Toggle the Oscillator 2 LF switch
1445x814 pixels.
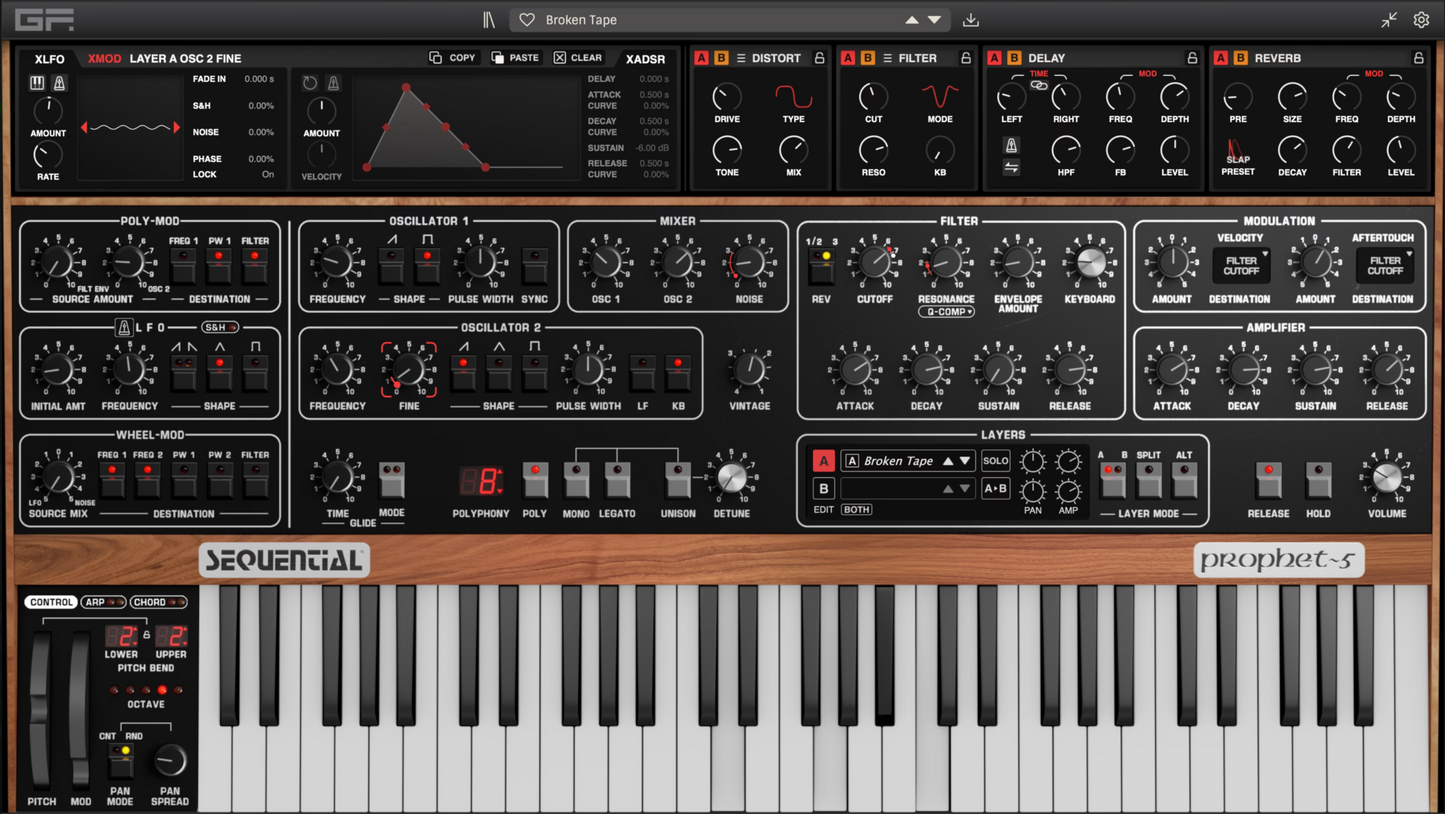pyautogui.click(x=642, y=373)
